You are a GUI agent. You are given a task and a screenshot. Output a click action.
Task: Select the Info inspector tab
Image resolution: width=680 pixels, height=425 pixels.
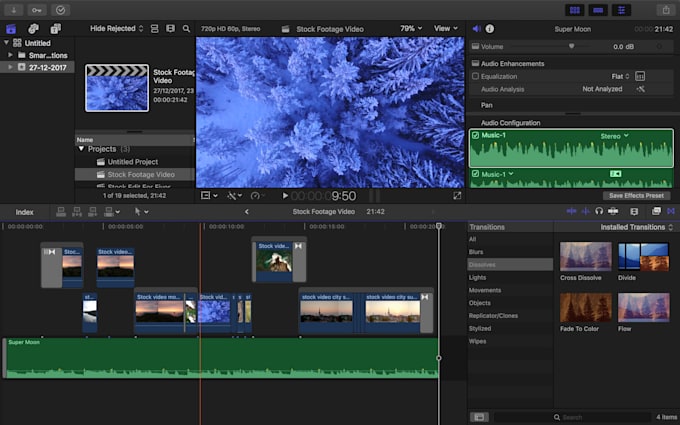[x=490, y=29]
